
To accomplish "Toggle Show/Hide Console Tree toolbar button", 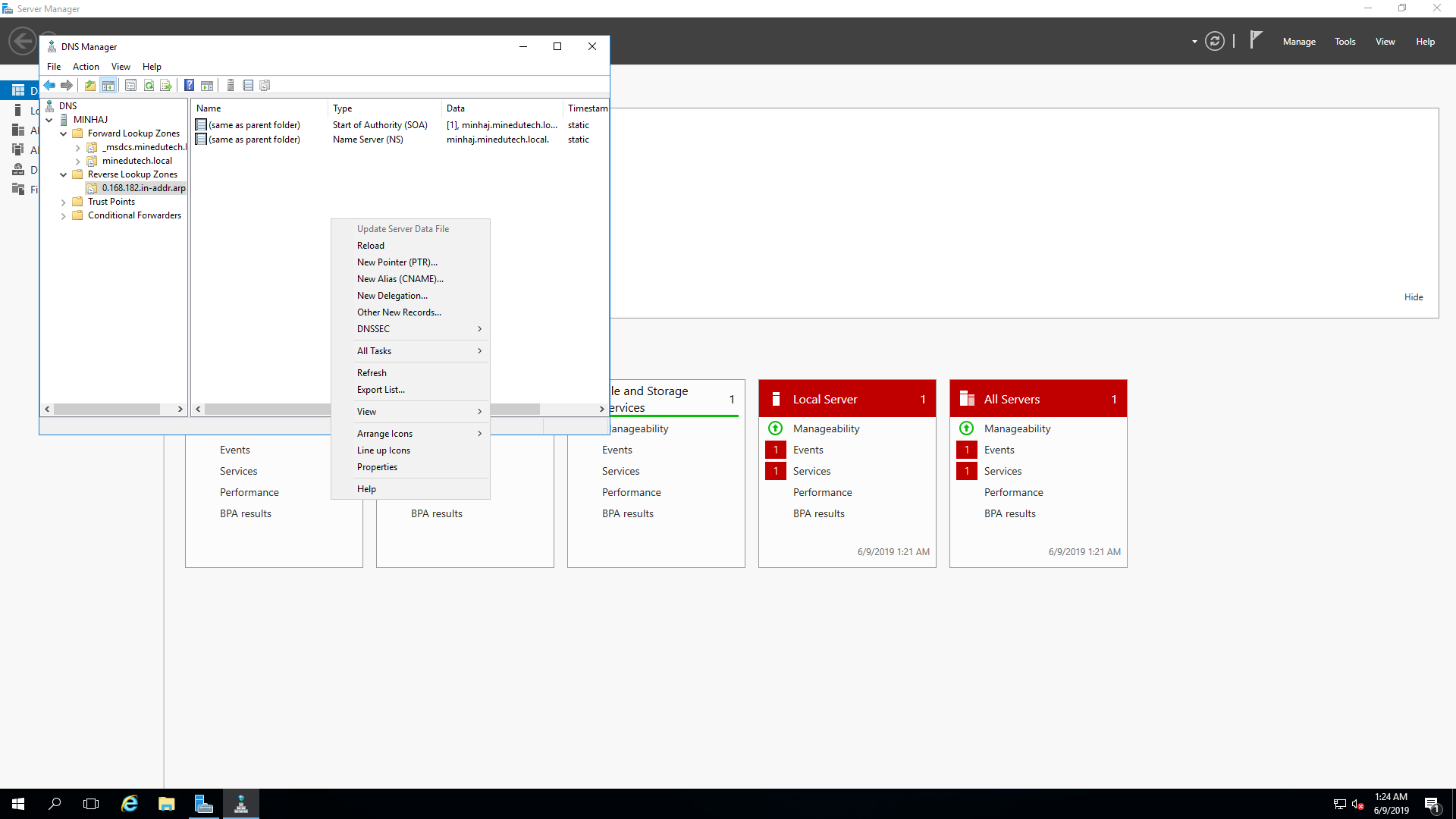I will point(108,85).
